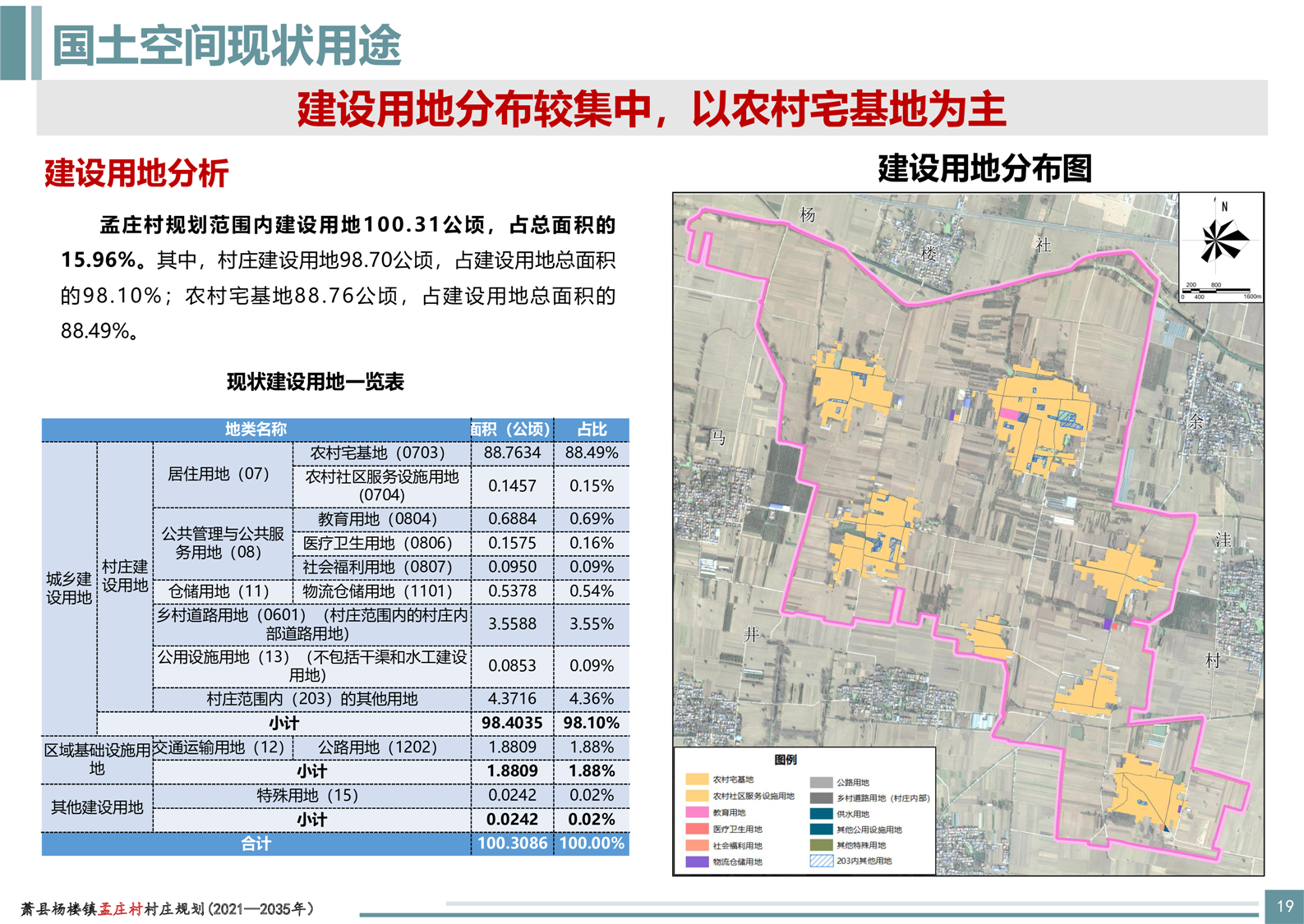This screenshot has width=1304, height=924.
Task: Click the red 孟庄村 text in footer
Action: (121, 909)
